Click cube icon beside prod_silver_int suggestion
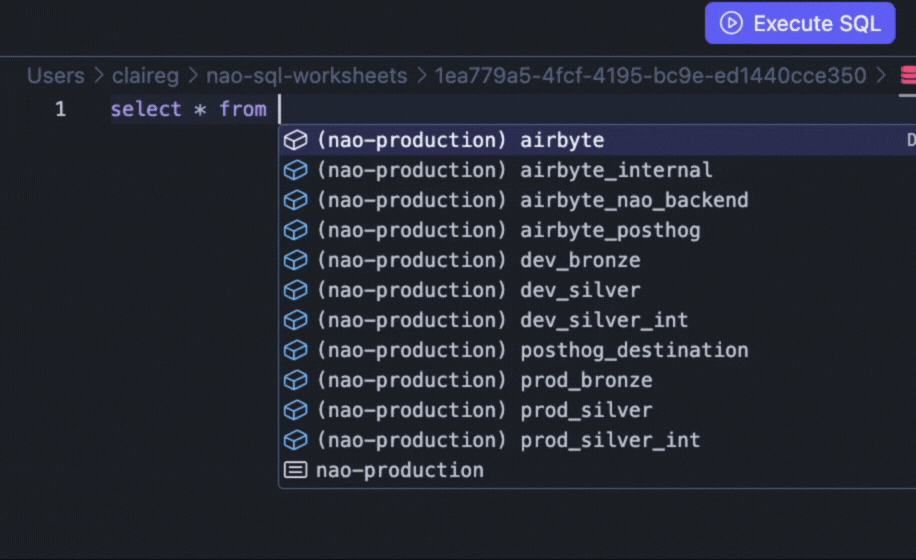The image size is (916, 560). pyautogui.click(x=295, y=440)
